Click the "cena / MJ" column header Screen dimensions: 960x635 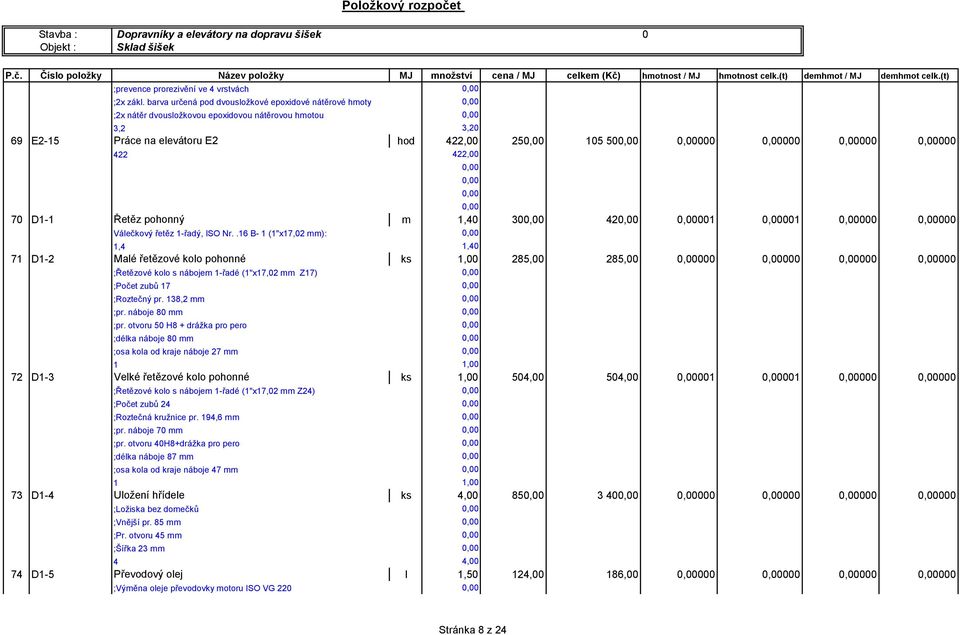coord(513,76)
